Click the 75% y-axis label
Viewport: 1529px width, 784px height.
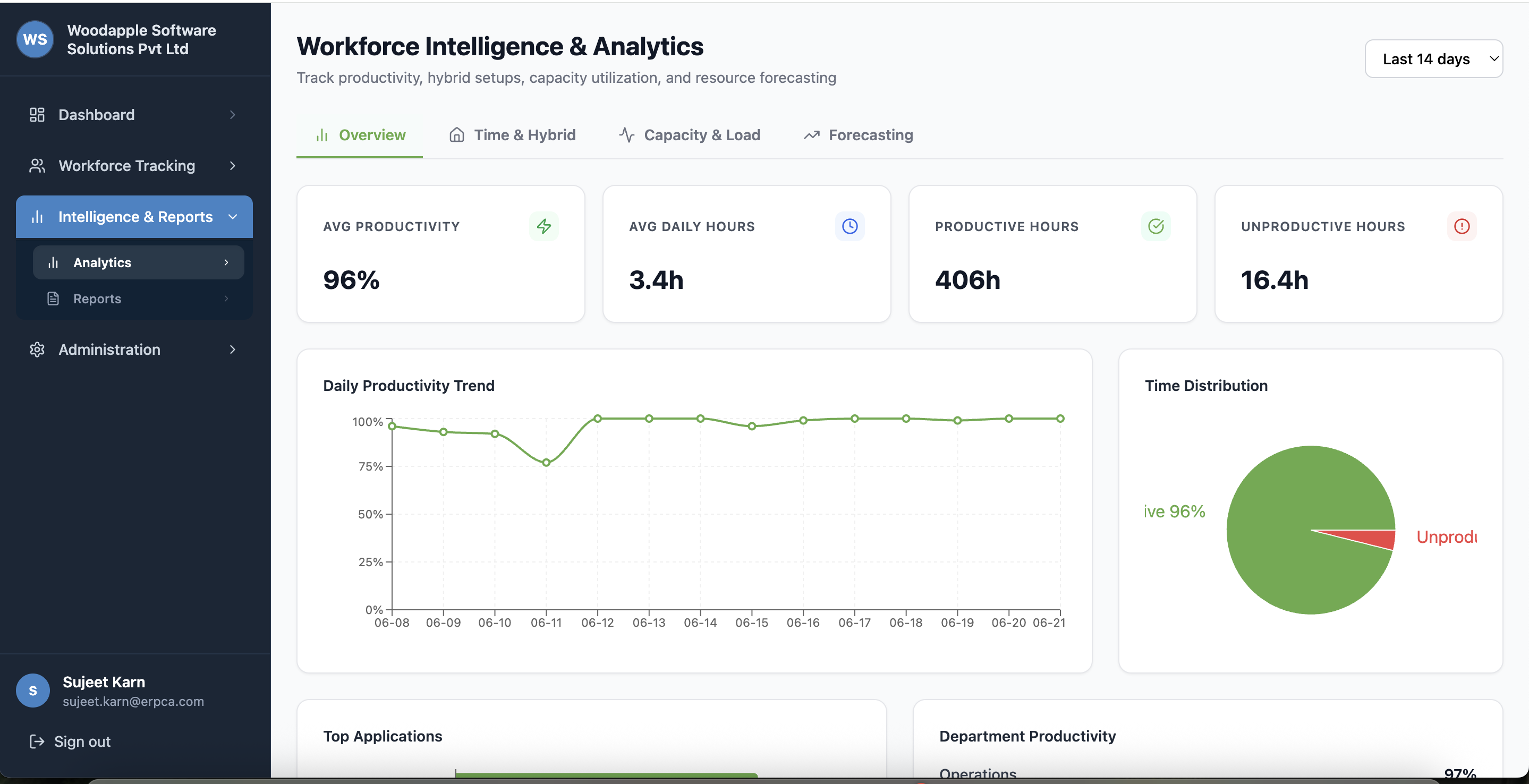pyautogui.click(x=370, y=466)
